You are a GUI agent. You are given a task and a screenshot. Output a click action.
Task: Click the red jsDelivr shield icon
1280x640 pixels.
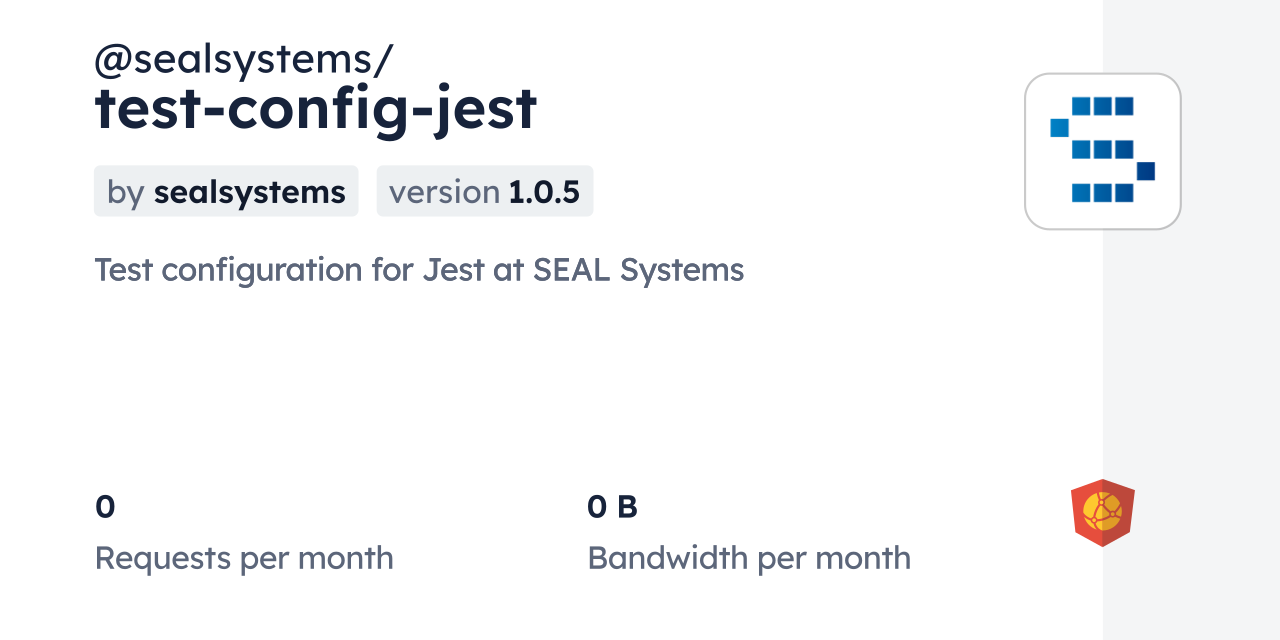click(1102, 512)
